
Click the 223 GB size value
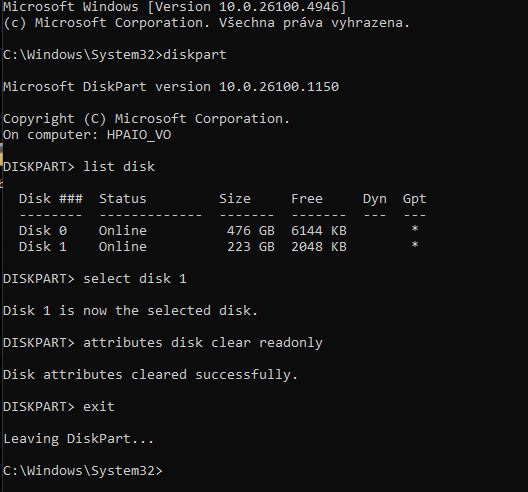pyautogui.click(x=251, y=247)
